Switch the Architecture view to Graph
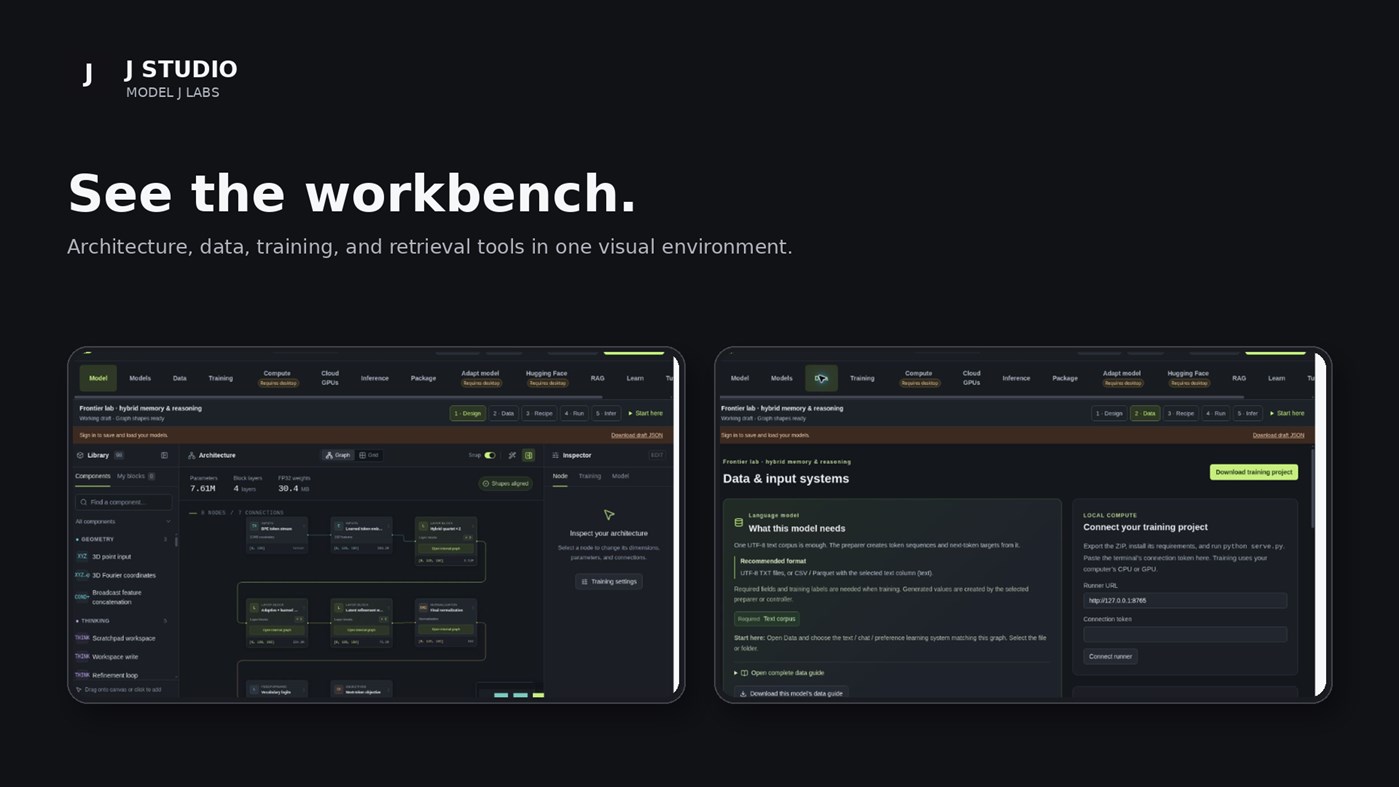The width and height of the screenshot is (1399, 787). point(338,455)
